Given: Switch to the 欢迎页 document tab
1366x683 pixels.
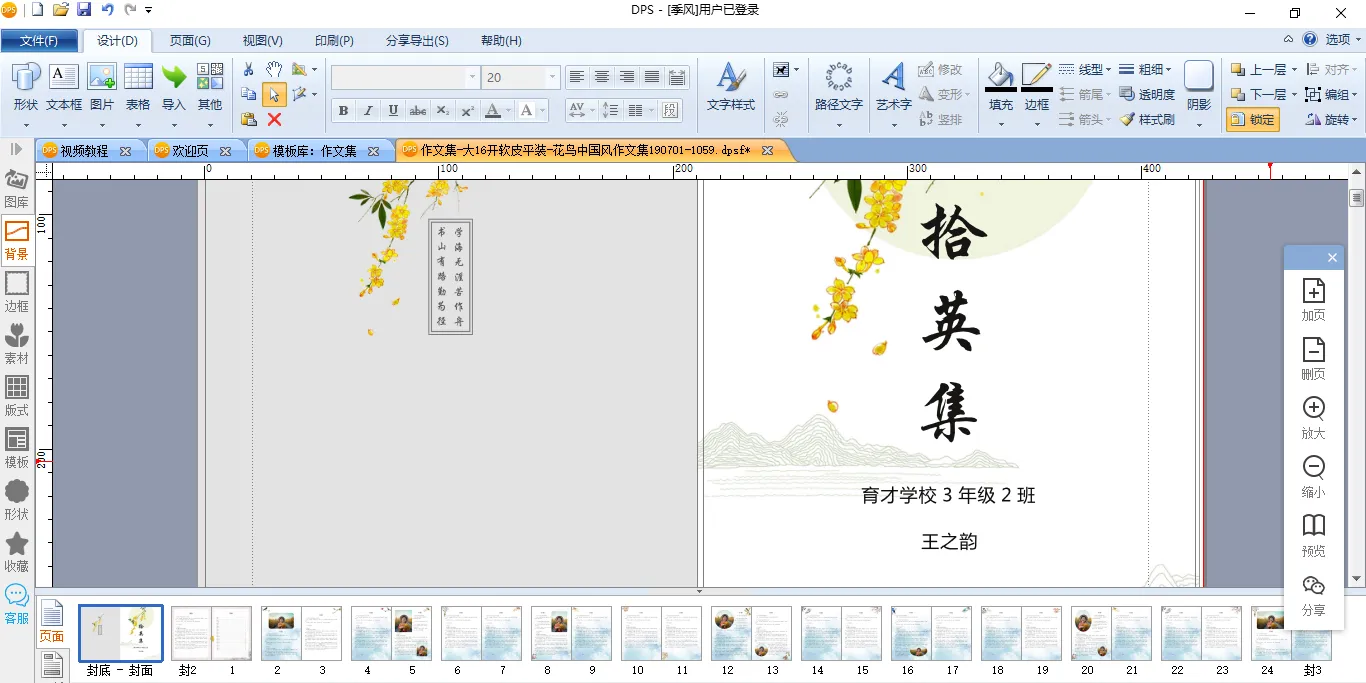Looking at the screenshot, I should click(190, 151).
